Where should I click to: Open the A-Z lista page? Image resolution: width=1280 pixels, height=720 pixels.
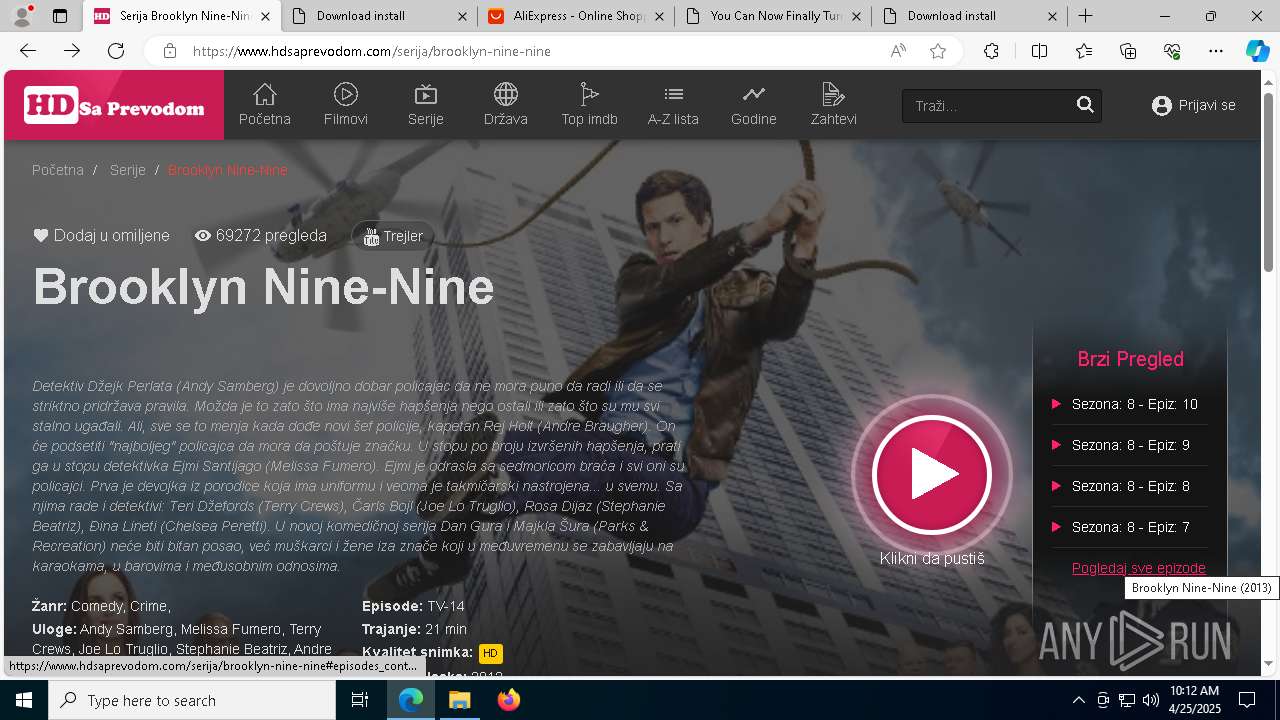point(673,105)
